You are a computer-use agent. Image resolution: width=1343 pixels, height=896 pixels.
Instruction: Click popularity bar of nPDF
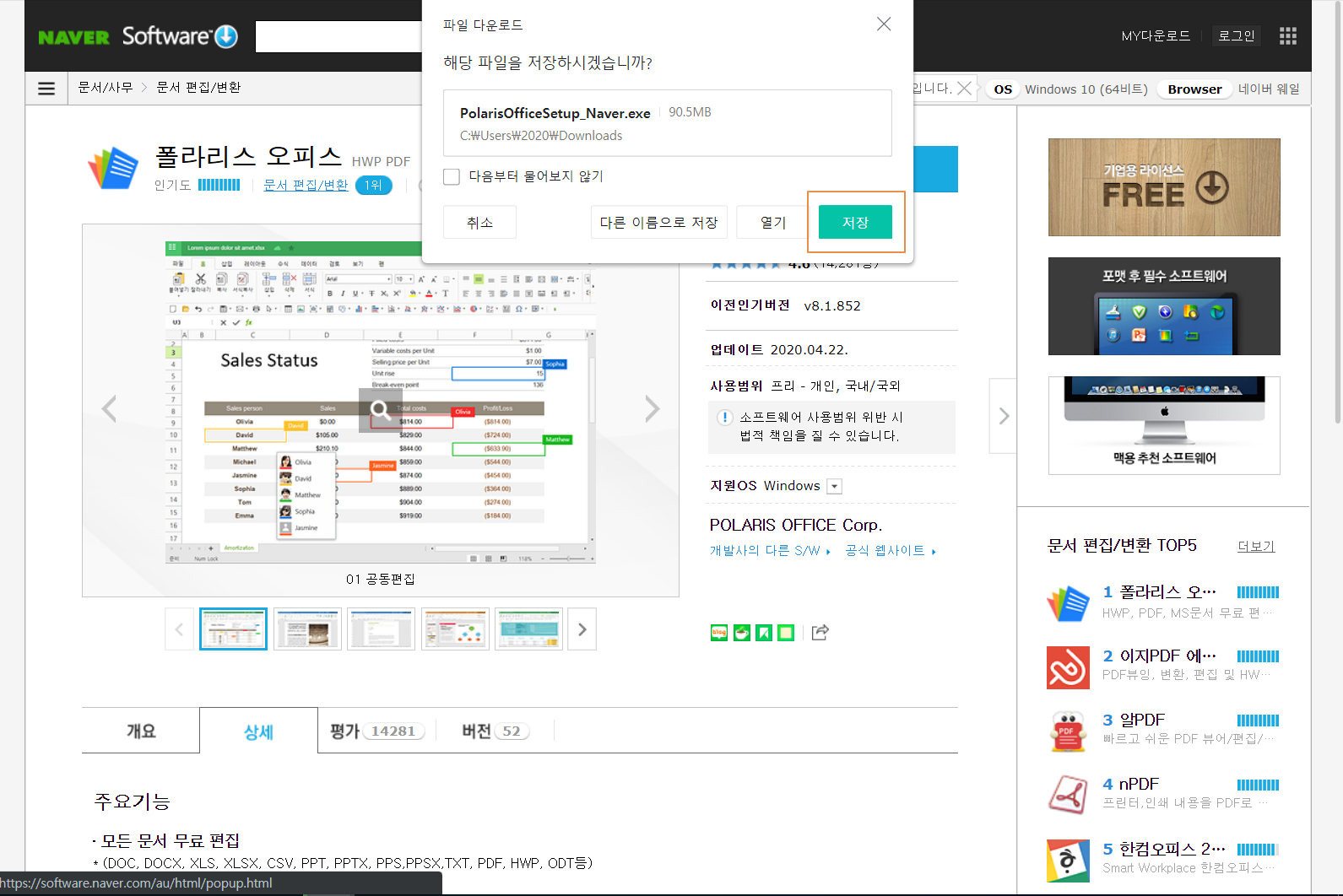(1258, 785)
